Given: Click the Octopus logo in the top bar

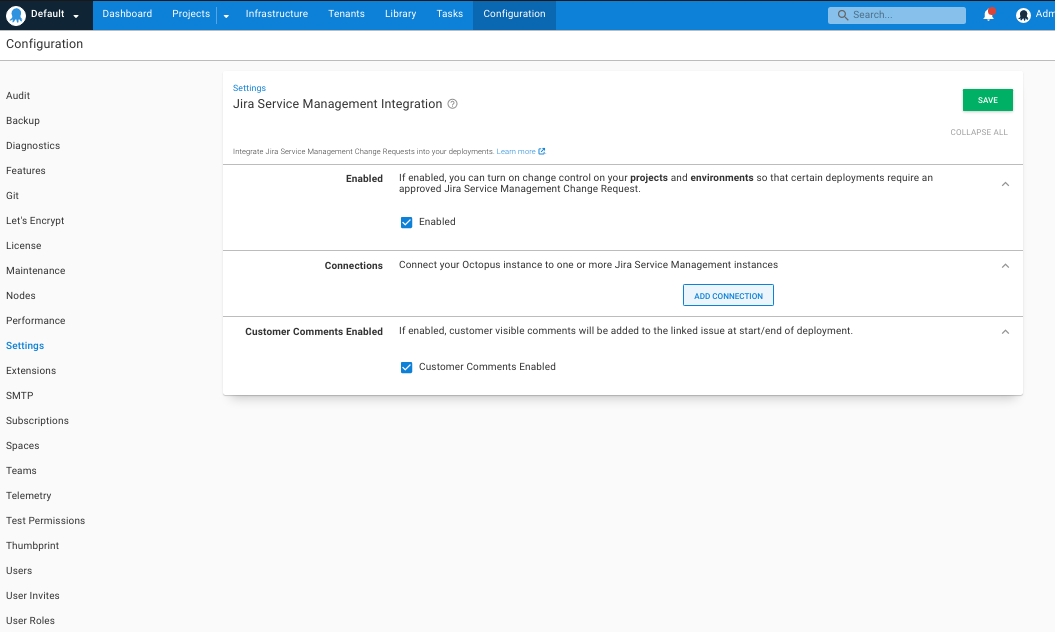Looking at the screenshot, I should [x=14, y=14].
